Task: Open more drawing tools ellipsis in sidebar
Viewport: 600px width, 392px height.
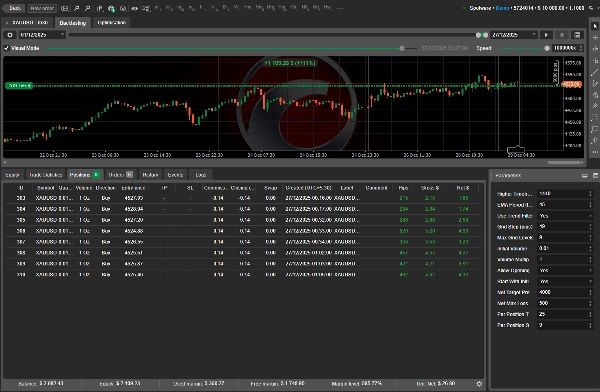Action: (x=595, y=152)
